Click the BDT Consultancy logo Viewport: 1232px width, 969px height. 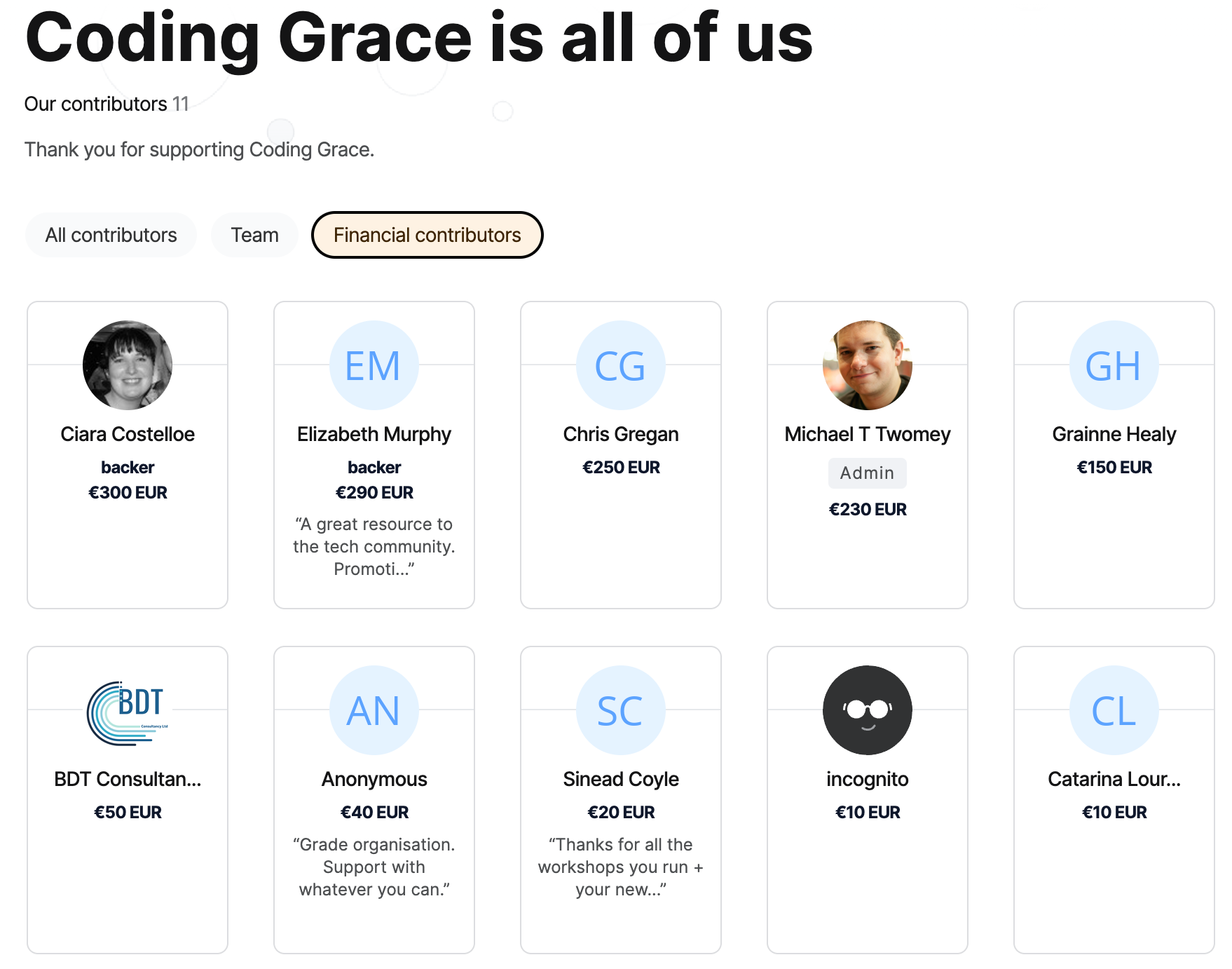point(128,710)
